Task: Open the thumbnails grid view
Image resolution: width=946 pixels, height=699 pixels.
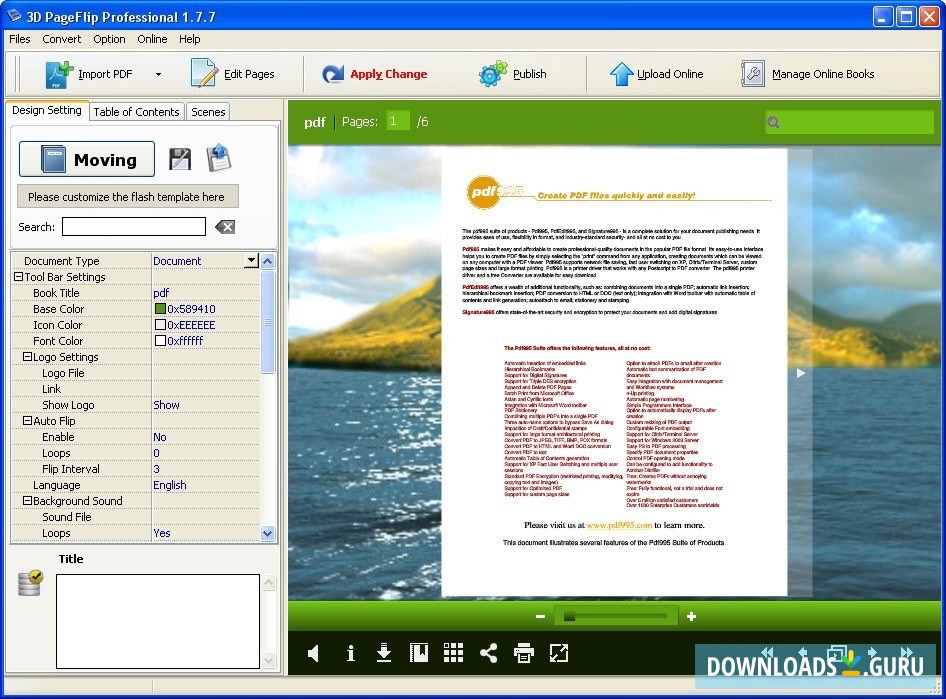Action: pyautogui.click(x=453, y=653)
